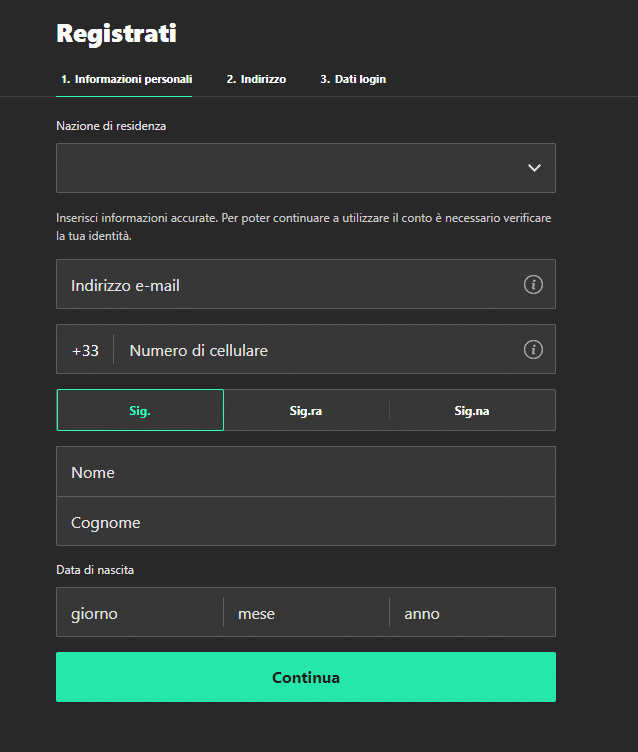
Task: Click into the Cognome field
Action: click(x=306, y=521)
